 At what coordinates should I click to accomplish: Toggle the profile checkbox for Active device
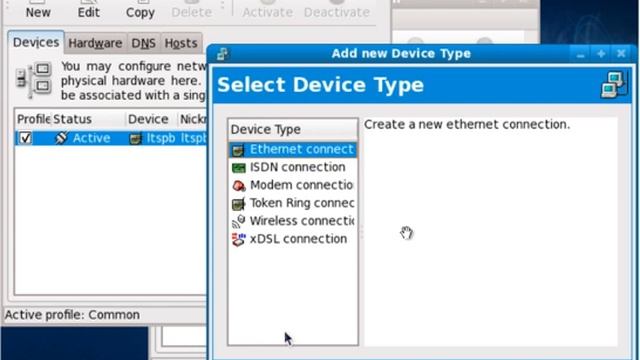coord(25,138)
